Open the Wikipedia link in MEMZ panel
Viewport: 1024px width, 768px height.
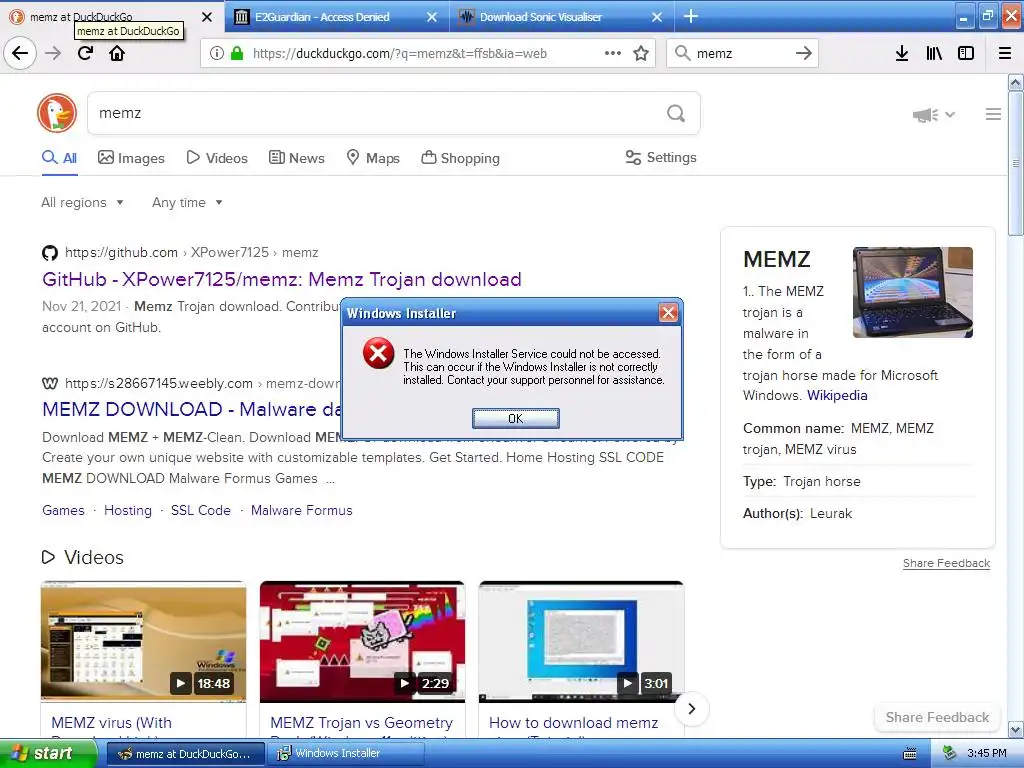click(837, 395)
